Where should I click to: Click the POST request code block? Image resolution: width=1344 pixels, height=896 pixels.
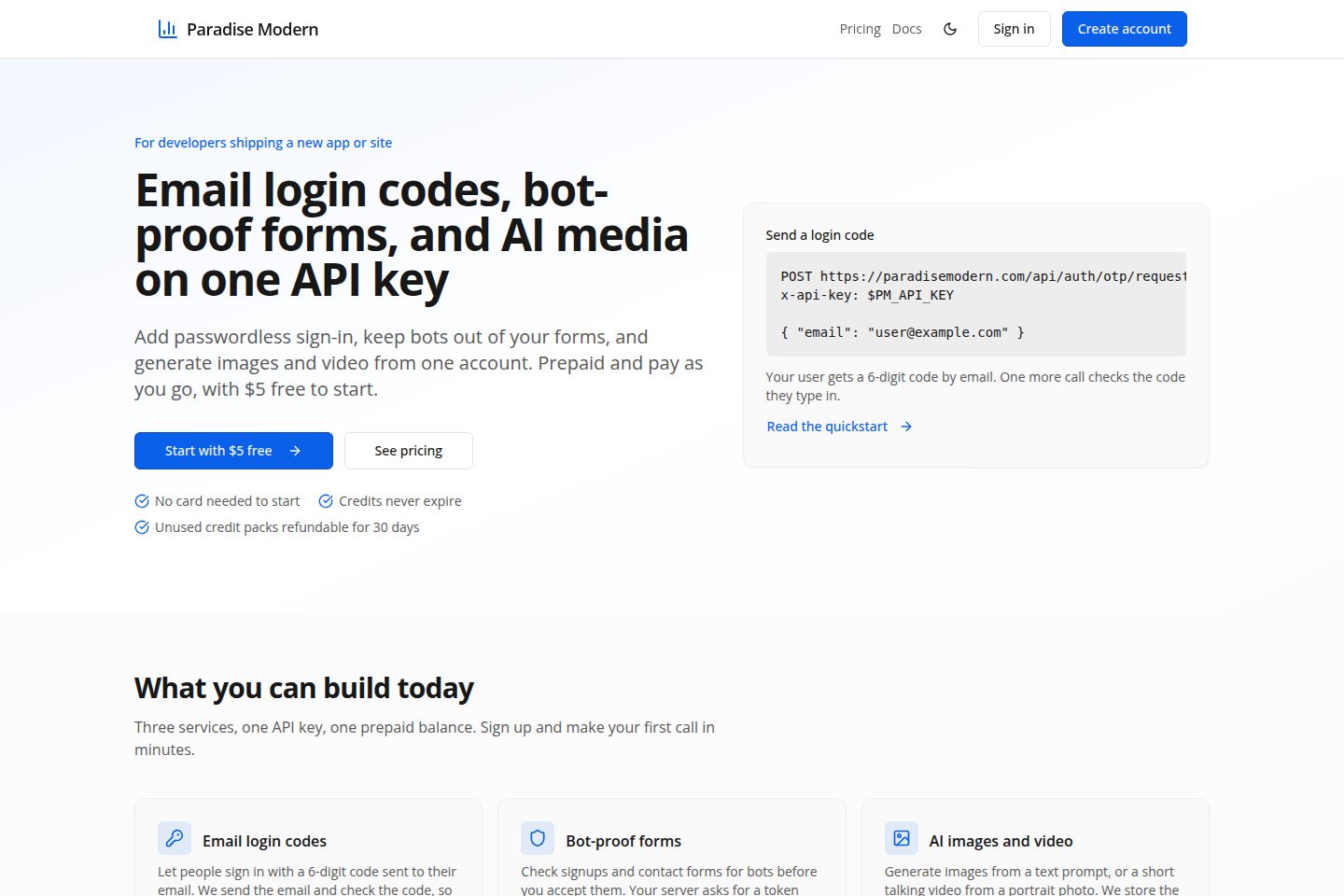(975, 304)
